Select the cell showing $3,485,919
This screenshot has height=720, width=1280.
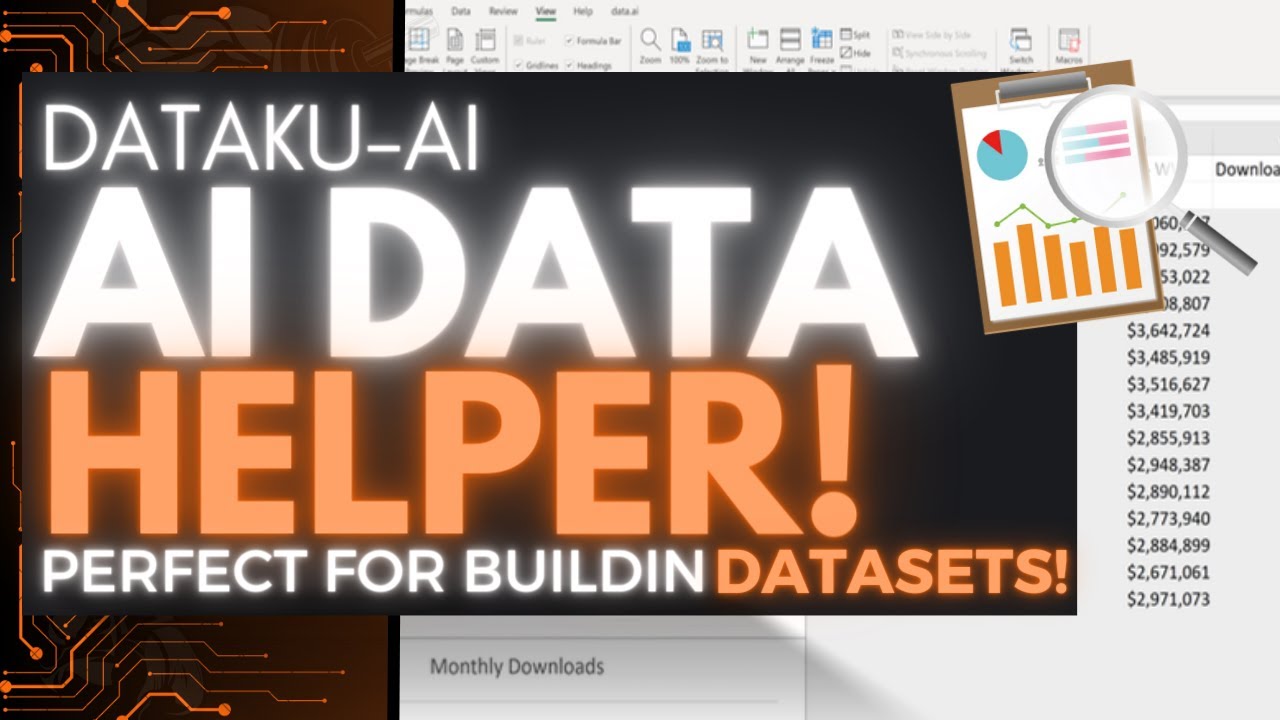click(1168, 357)
